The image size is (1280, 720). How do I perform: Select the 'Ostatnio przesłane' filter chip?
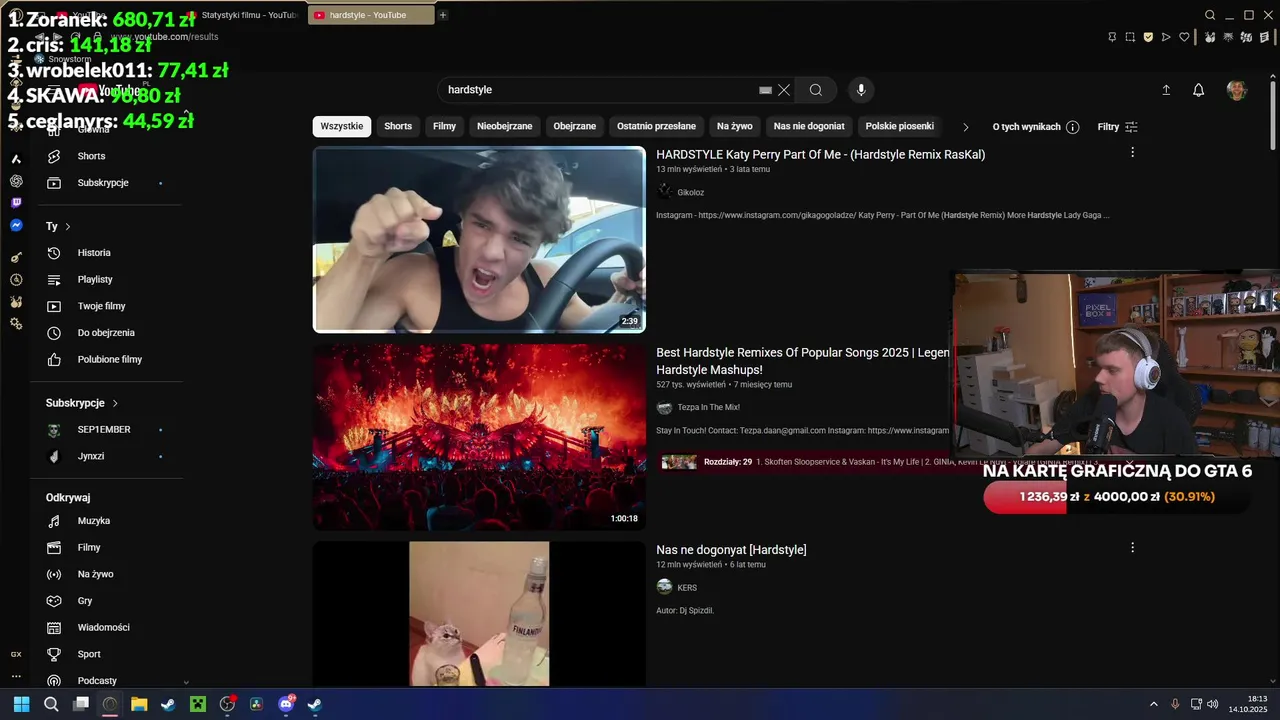point(656,126)
